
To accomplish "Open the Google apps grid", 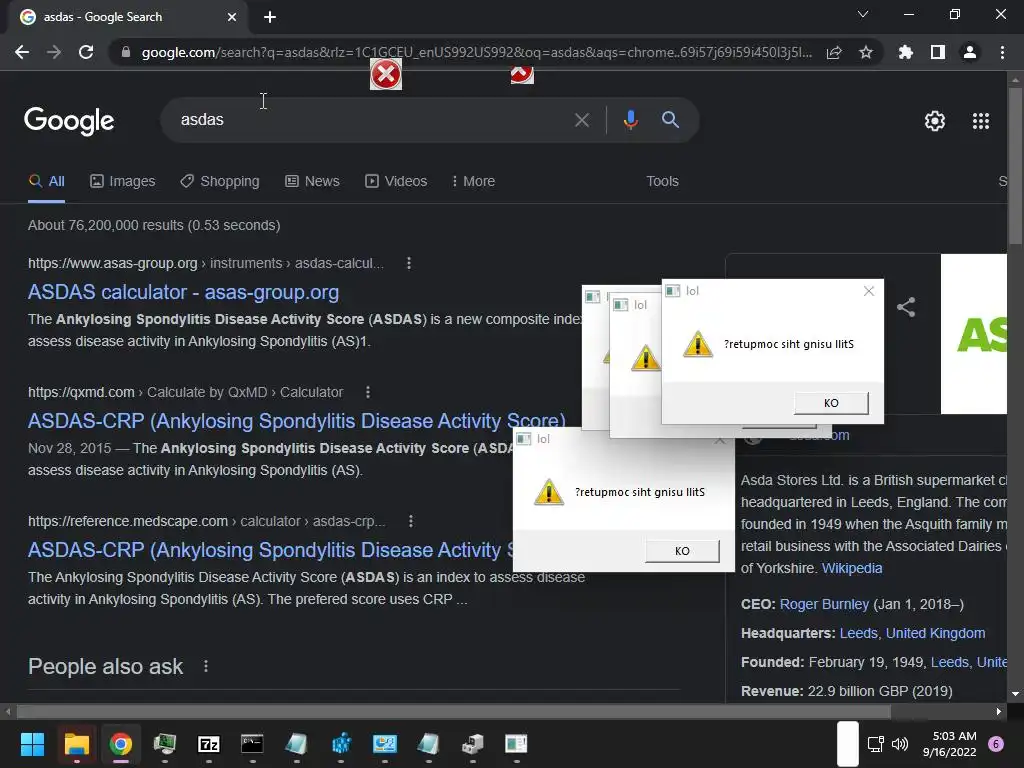I will pyautogui.click(x=981, y=121).
